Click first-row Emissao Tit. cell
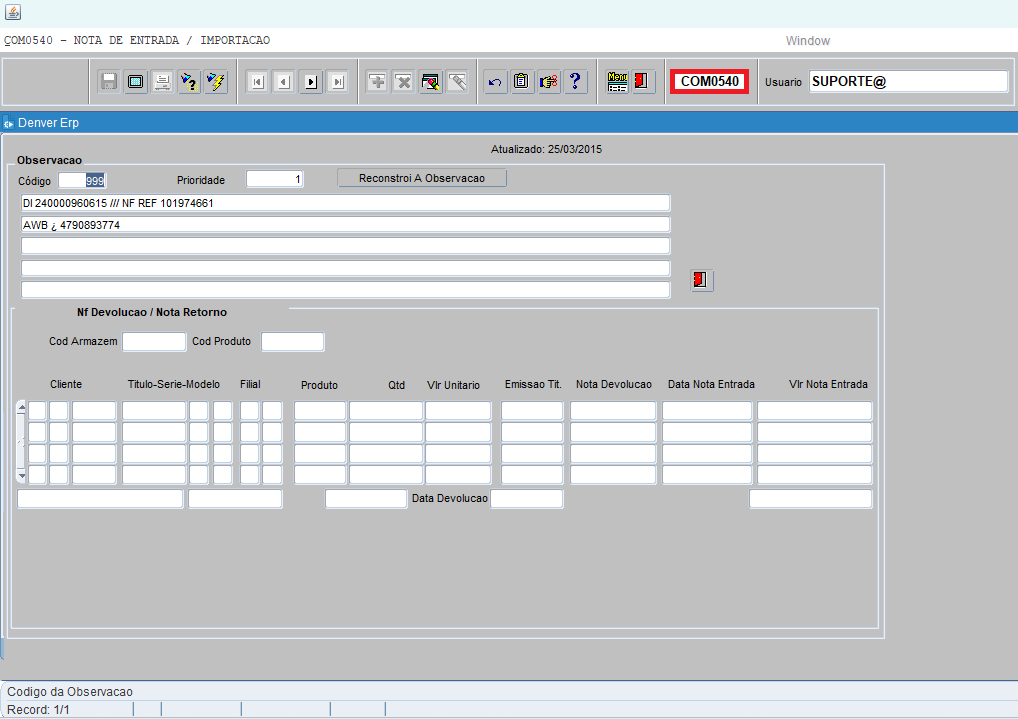This screenshot has height=719, width=1018. (x=532, y=410)
